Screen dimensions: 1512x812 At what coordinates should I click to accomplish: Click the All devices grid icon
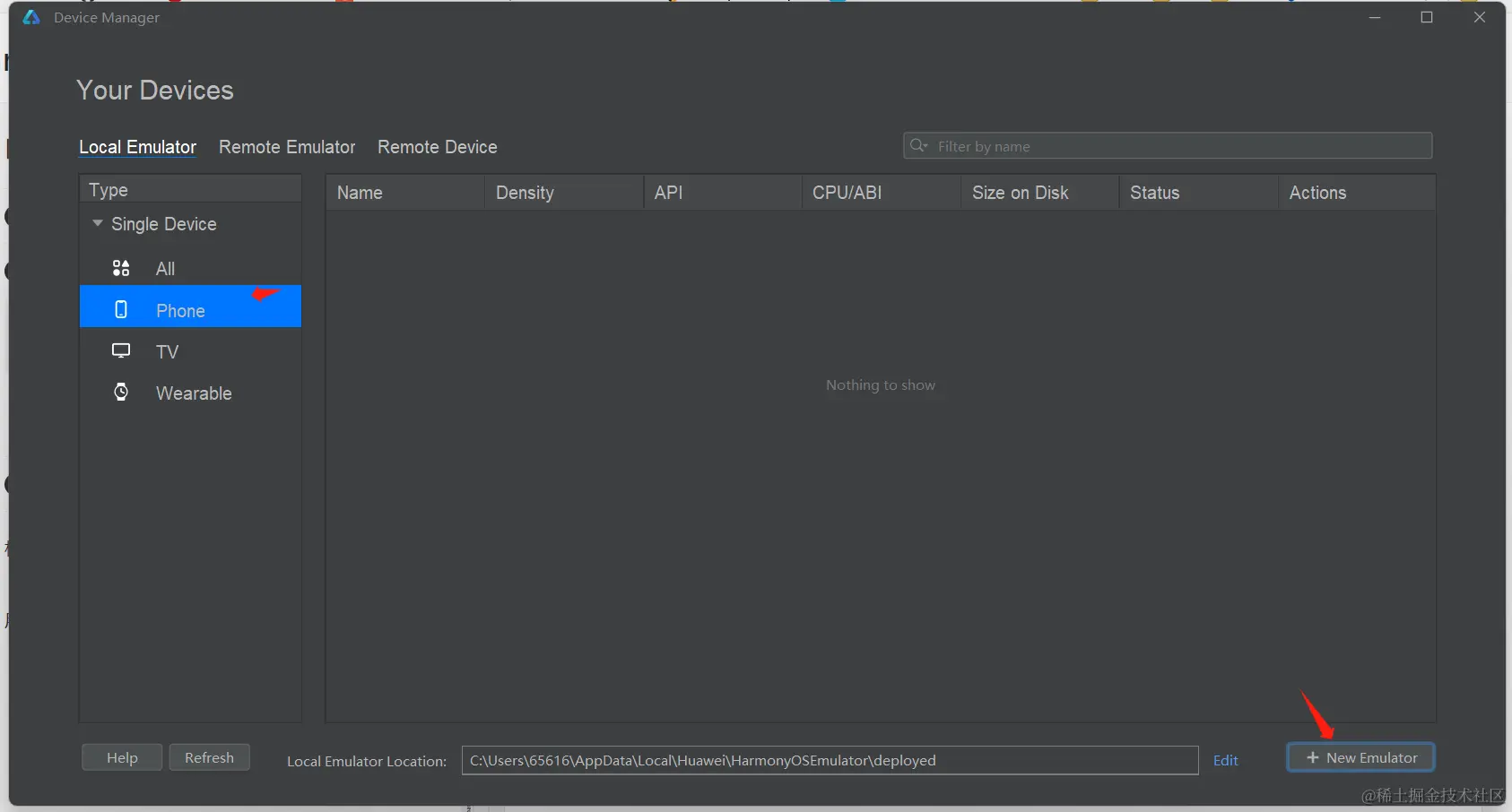pos(121,268)
